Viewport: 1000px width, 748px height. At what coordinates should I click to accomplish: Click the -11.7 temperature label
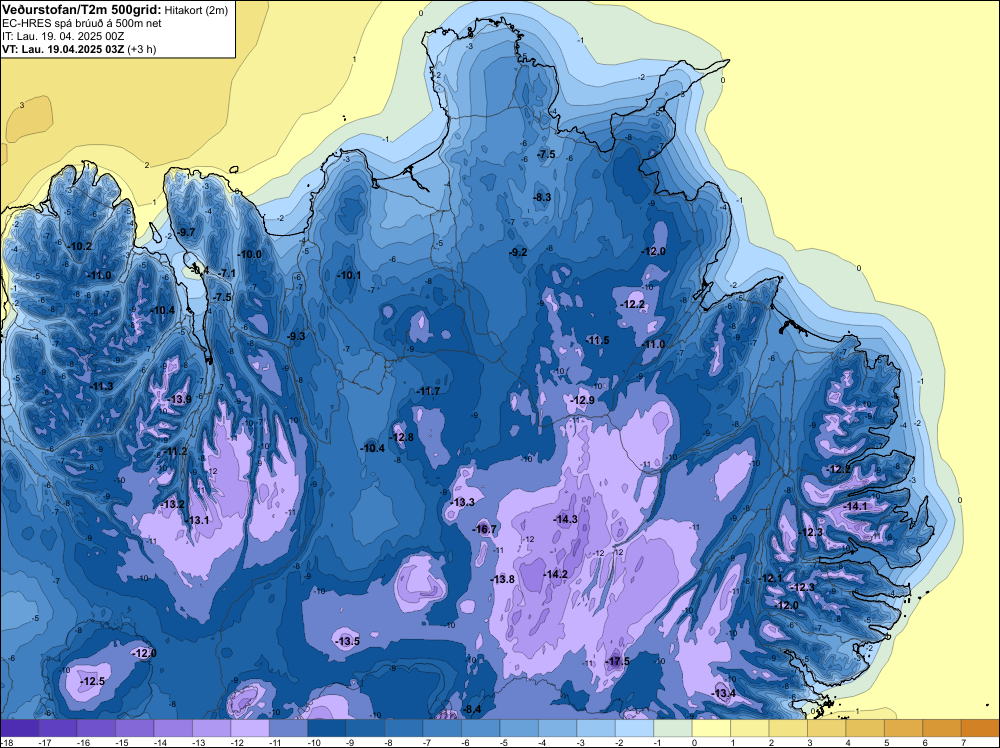pyautogui.click(x=428, y=391)
